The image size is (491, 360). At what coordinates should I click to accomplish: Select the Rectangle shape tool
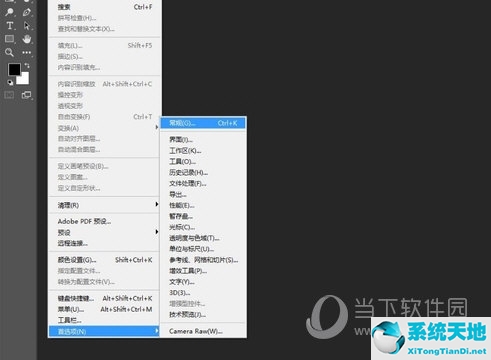pyautogui.click(x=9, y=39)
